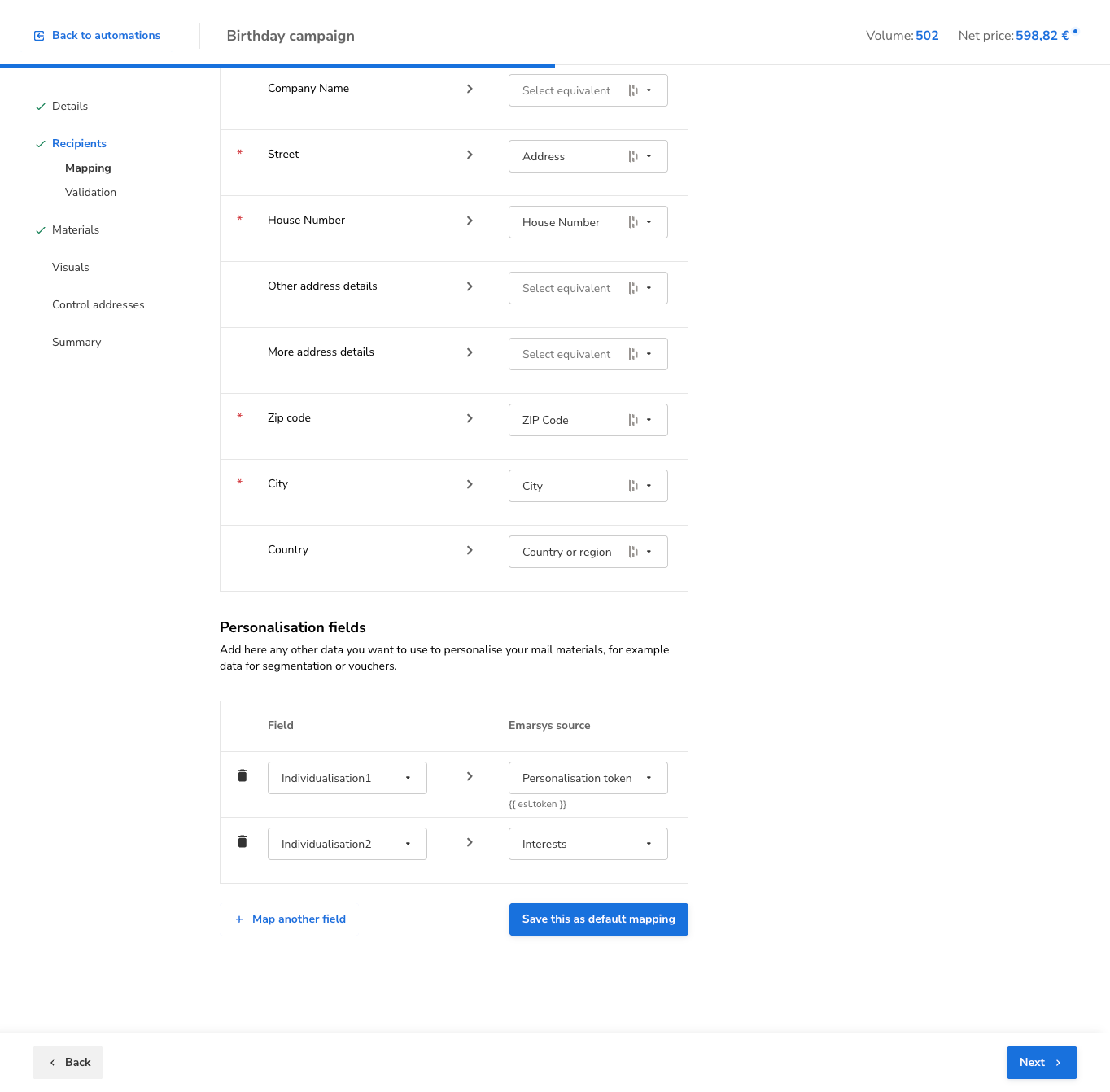
Task: Click the Back to automations icon
Action: (x=39, y=36)
